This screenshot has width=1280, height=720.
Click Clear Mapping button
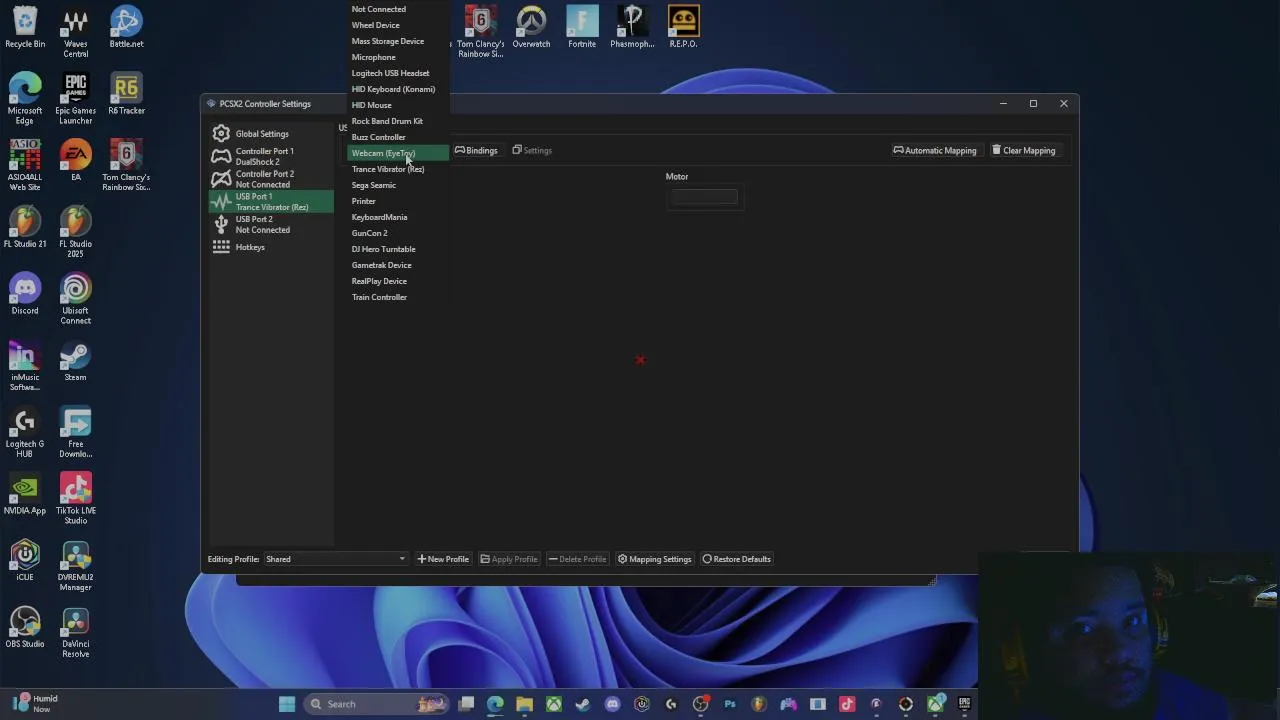point(1023,150)
